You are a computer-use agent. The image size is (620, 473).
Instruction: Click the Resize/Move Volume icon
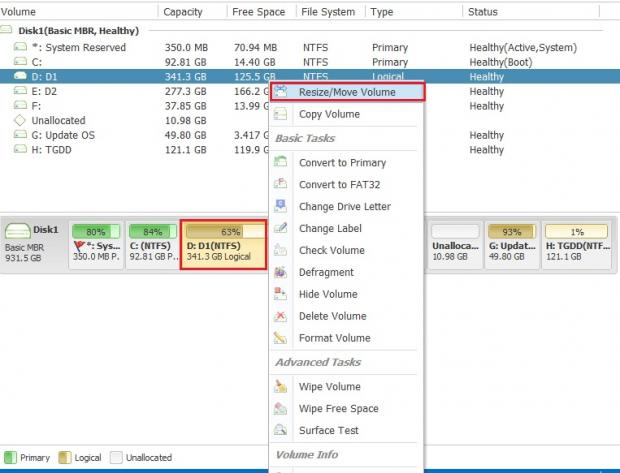tap(281, 92)
